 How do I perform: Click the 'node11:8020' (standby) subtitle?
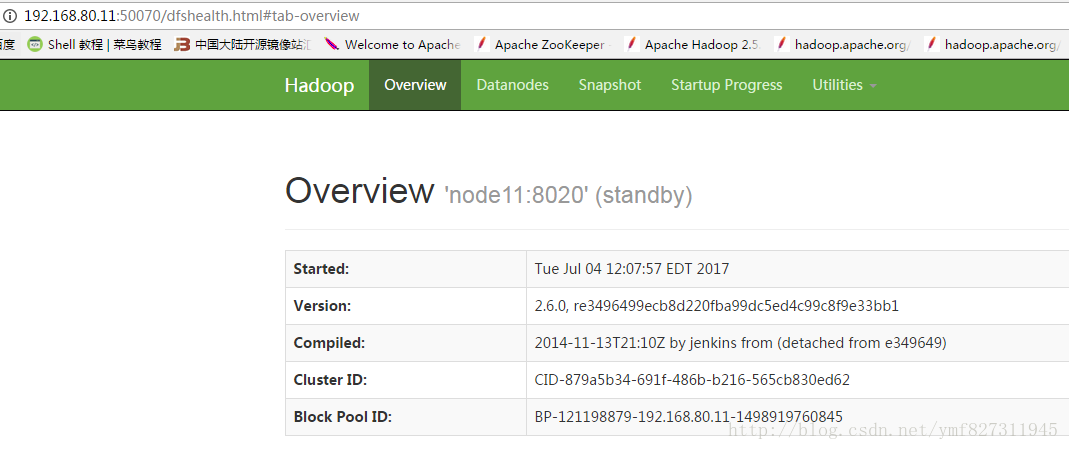coord(568,196)
